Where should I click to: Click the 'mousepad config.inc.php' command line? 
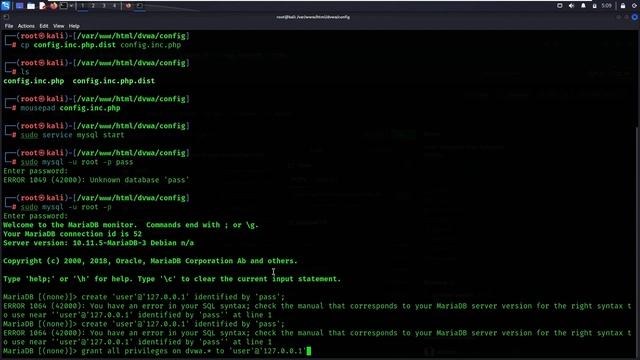pyautogui.click(x=70, y=108)
